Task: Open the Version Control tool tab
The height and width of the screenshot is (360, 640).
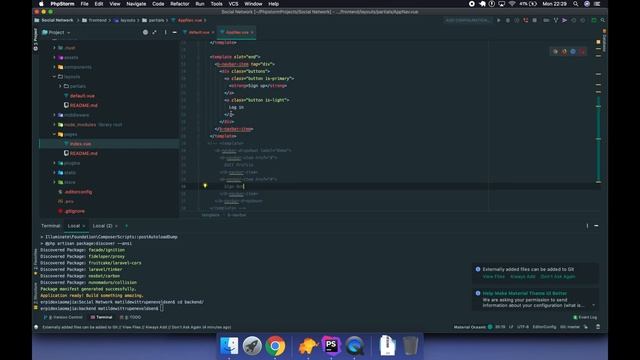Action: click(63, 317)
